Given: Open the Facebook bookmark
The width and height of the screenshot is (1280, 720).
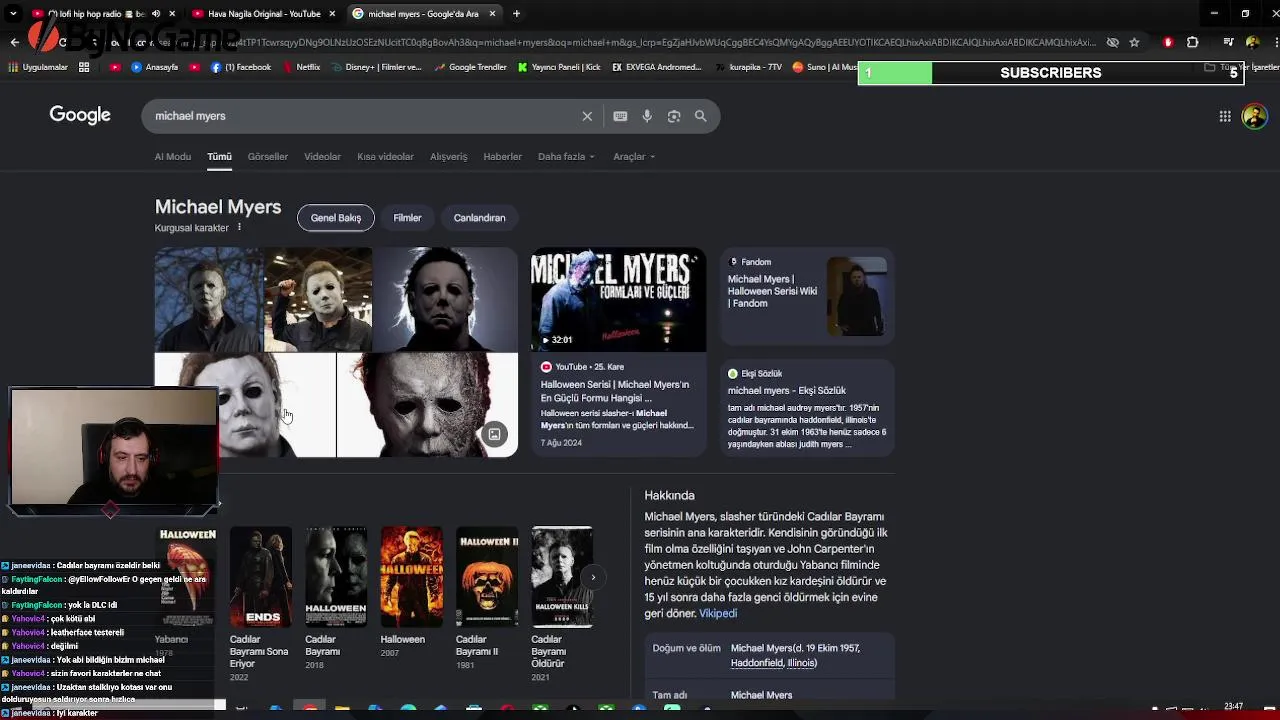Looking at the screenshot, I should point(241,67).
